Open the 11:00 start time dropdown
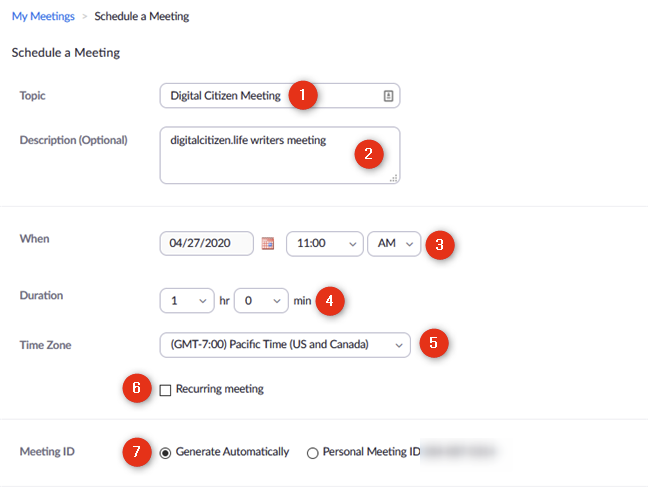 point(325,244)
